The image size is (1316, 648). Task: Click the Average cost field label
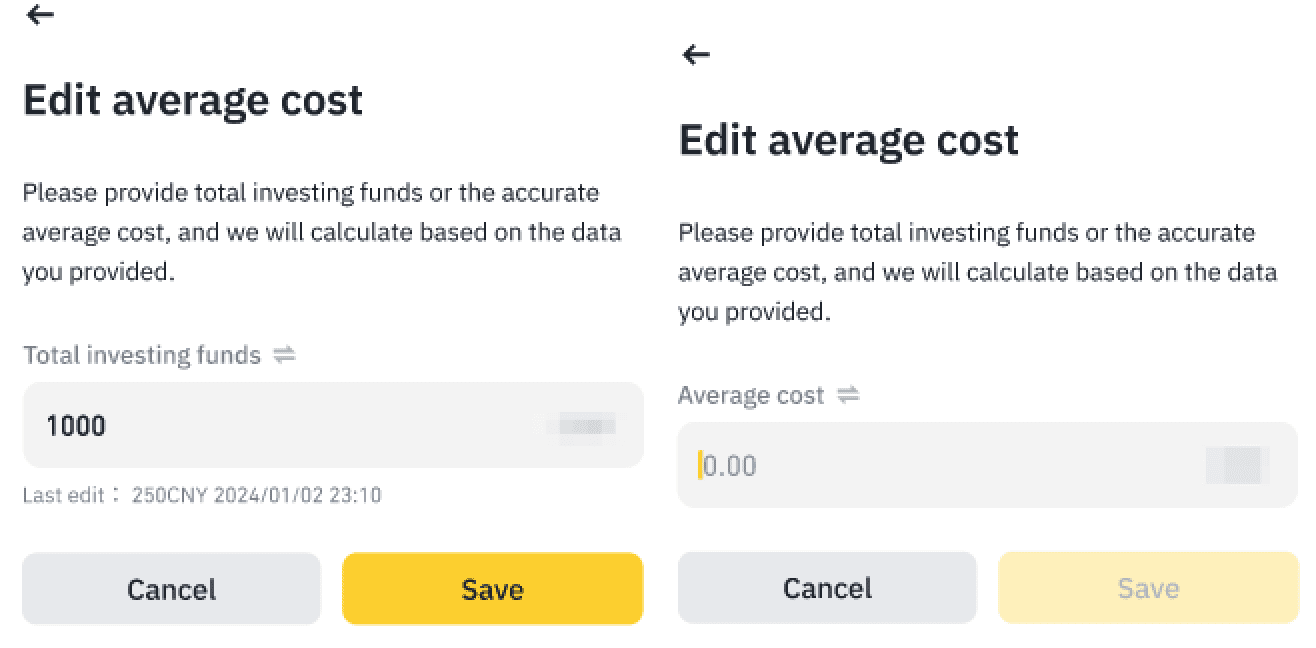pyautogui.click(x=751, y=395)
